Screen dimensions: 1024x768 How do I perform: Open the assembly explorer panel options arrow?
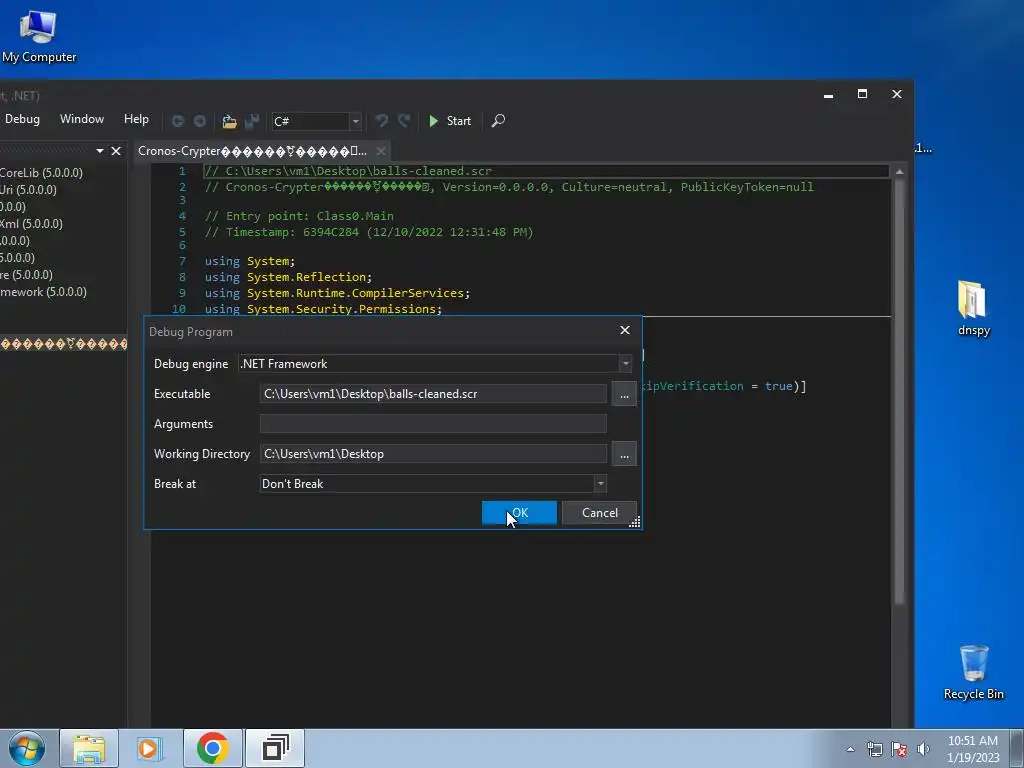point(100,151)
